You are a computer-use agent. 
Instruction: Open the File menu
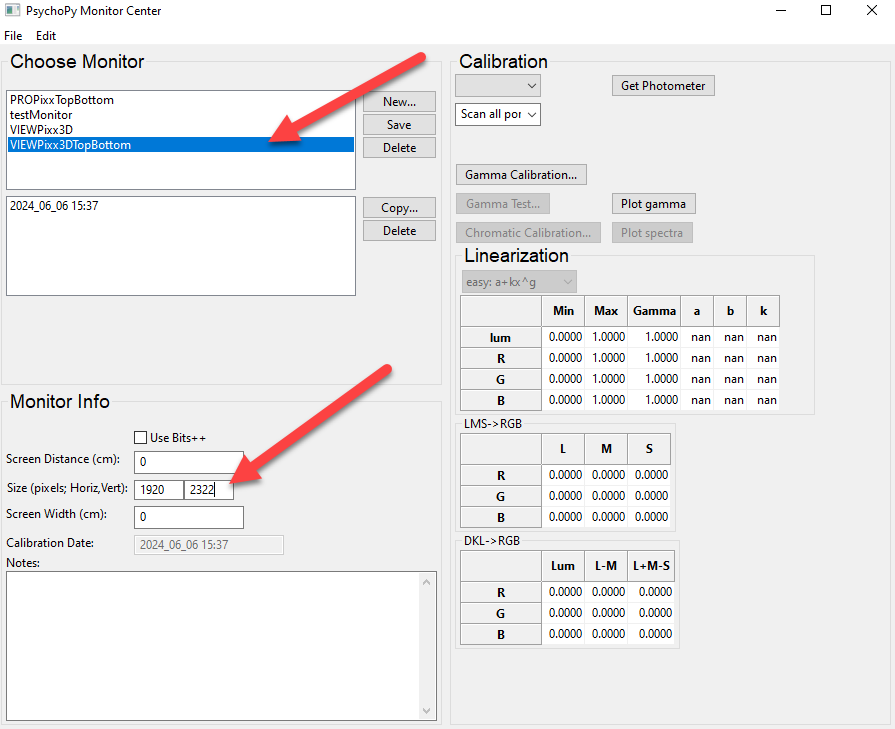pyautogui.click(x=13, y=35)
